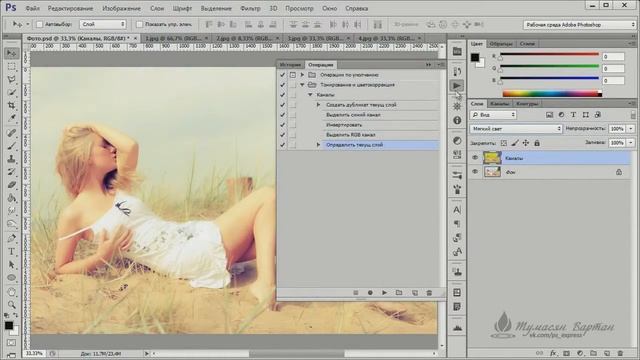Viewport: 640px width, 360px height.
Task: Open the Слой auto-select dropdown
Action: 102,24
